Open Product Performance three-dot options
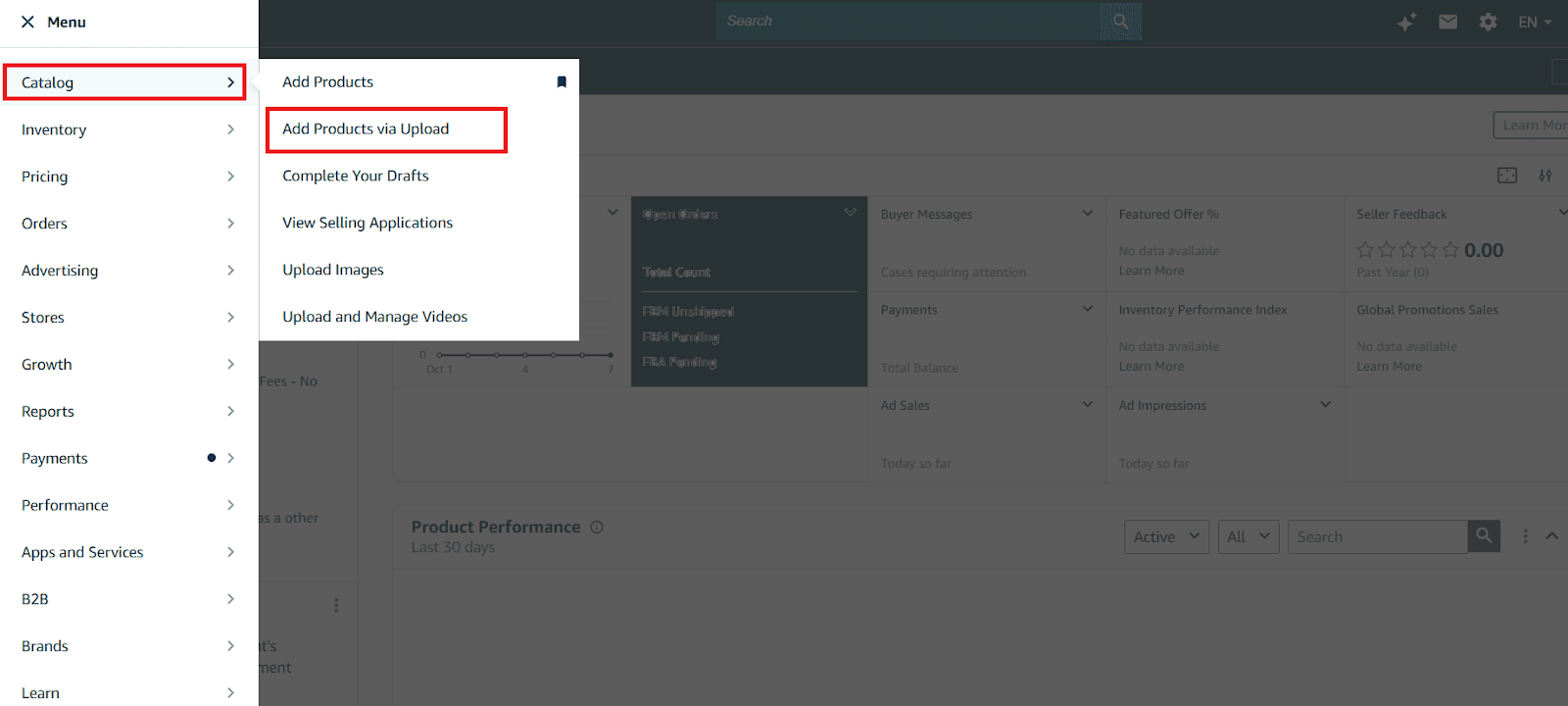The width and height of the screenshot is (1568, 706). point(1525,536)
